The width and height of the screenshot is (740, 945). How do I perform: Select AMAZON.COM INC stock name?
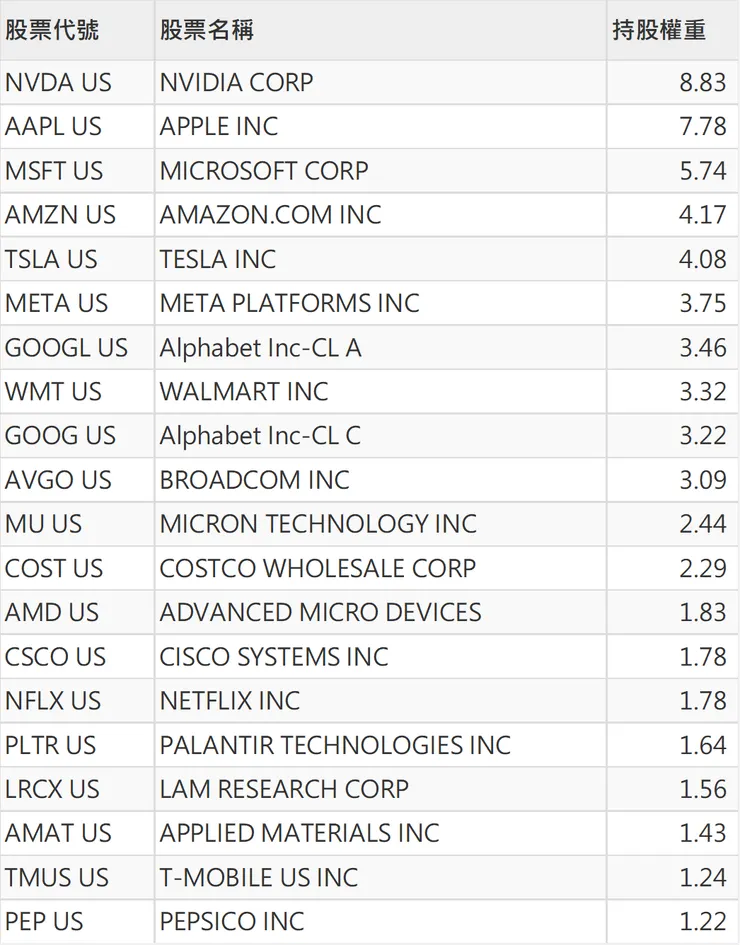270,215
